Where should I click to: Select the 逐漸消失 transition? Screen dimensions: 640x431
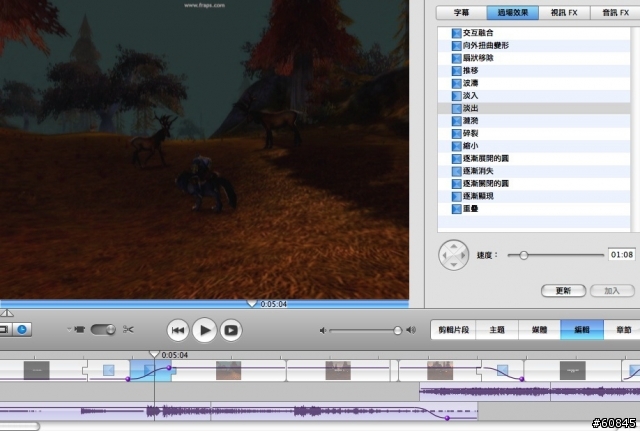[534, 171]
